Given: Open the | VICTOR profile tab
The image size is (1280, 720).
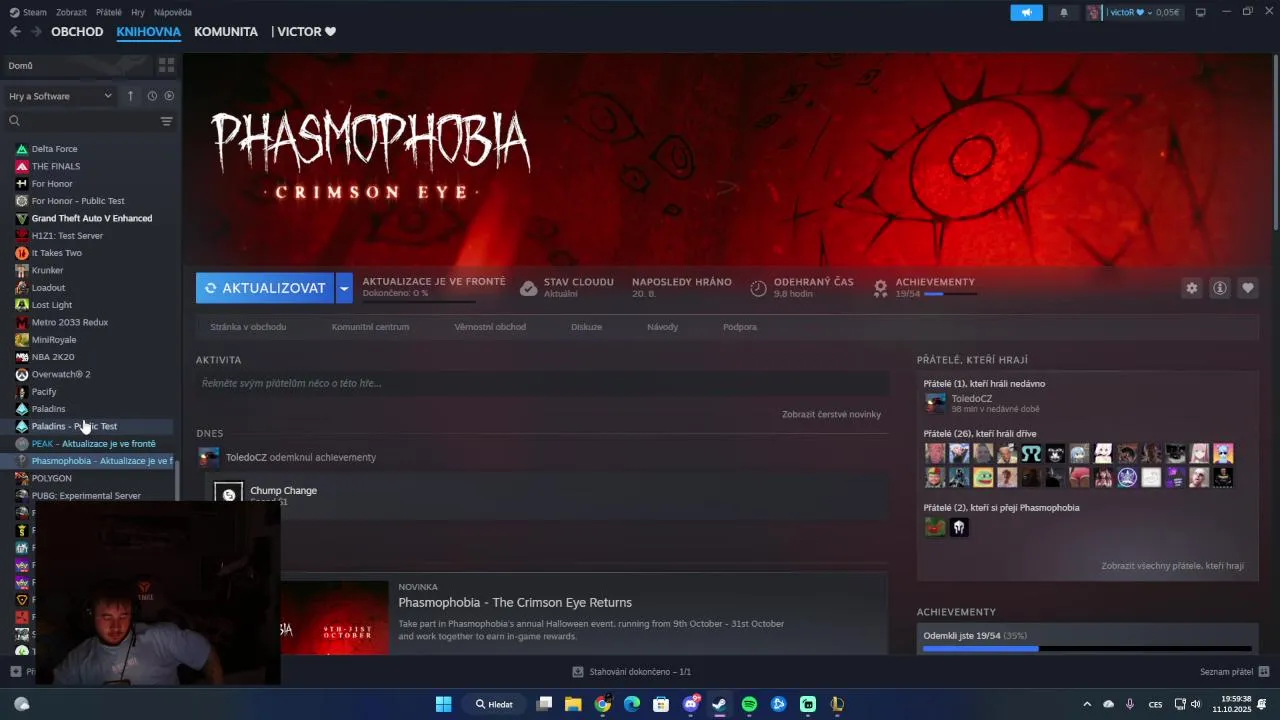Looking at the screenshot, I should pyautogui.click(x=303, y=32).
